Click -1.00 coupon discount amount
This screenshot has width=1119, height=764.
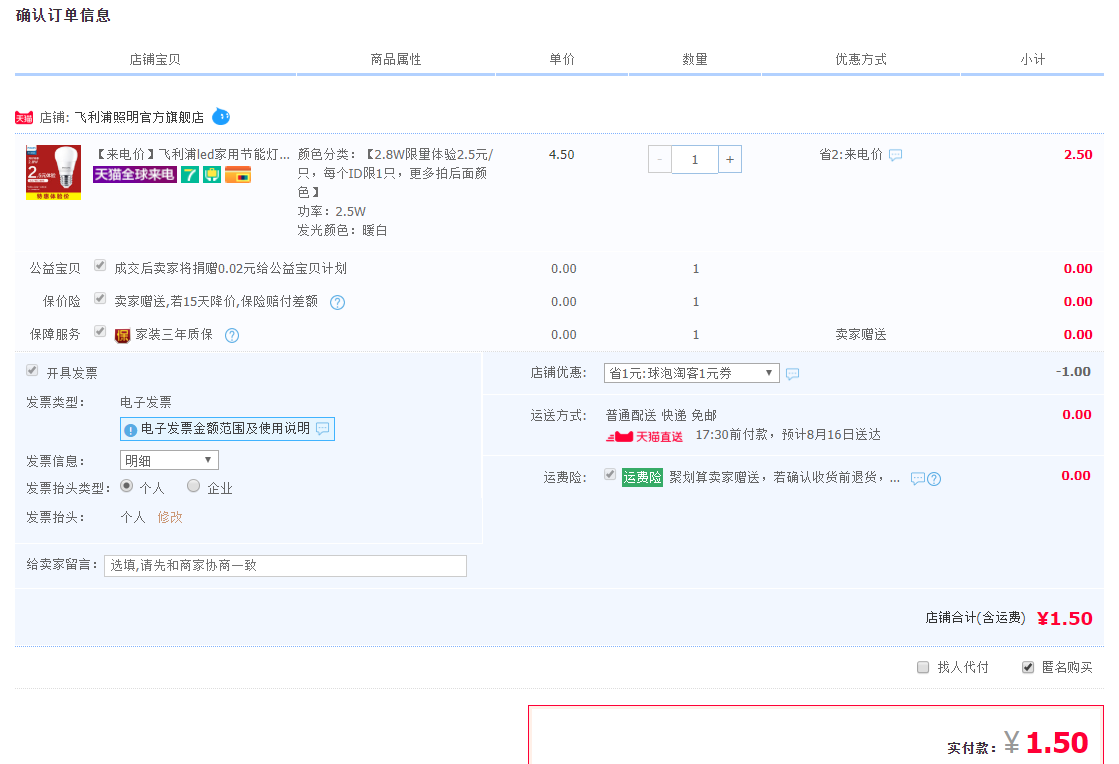1073,372
